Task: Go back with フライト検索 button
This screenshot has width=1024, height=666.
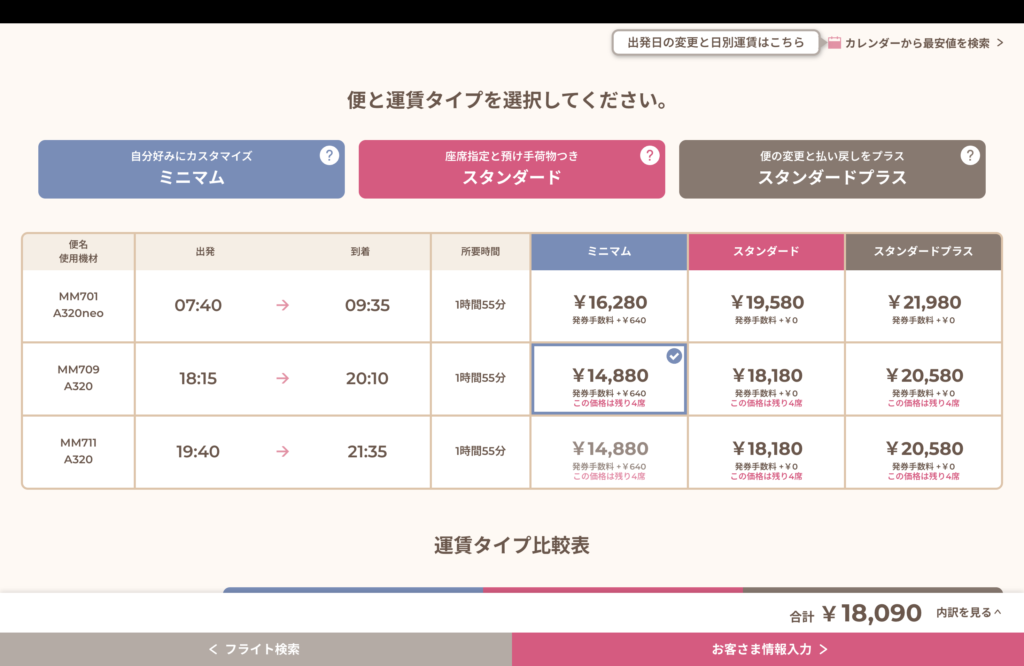Action: [x=255, y=649]
